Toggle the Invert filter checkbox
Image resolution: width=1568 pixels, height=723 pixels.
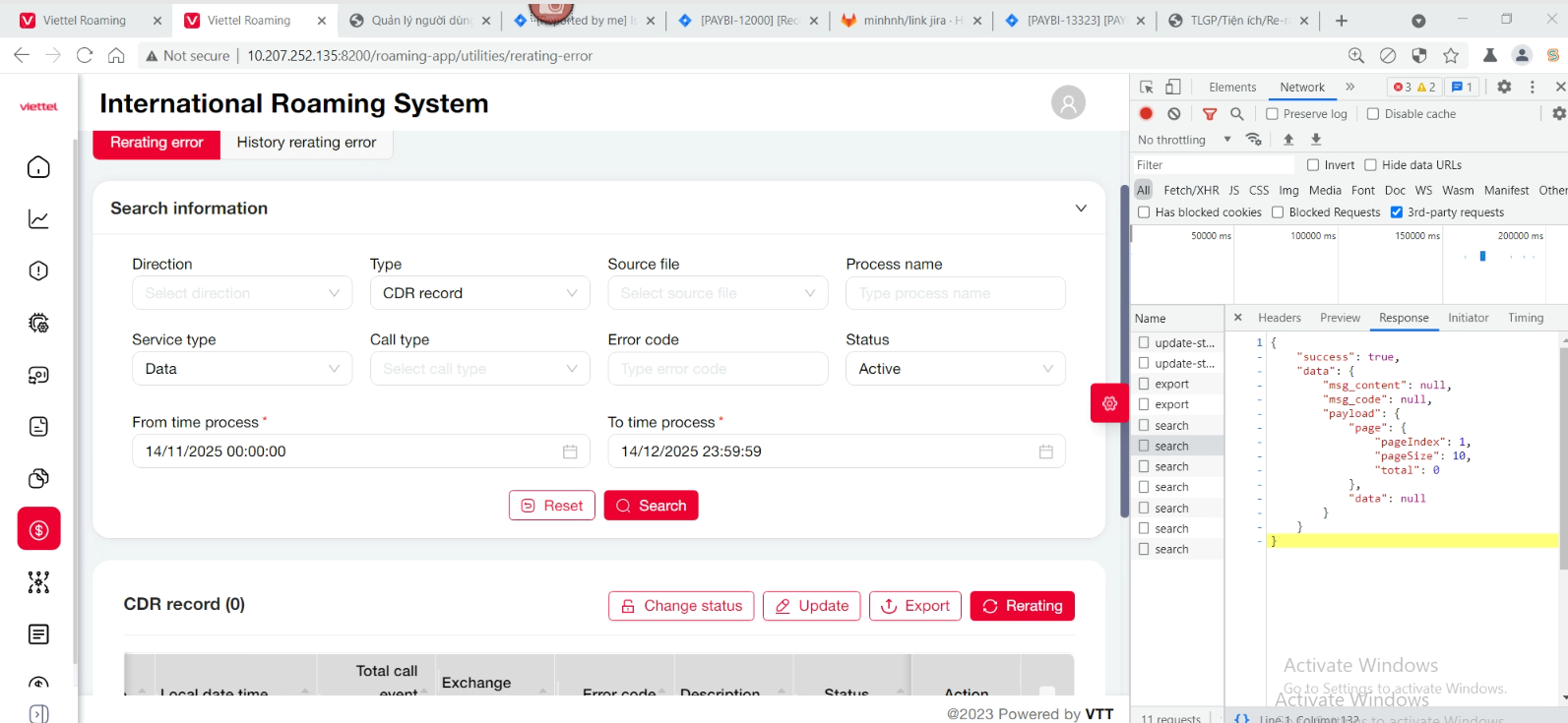click(x=1313, y=165)
